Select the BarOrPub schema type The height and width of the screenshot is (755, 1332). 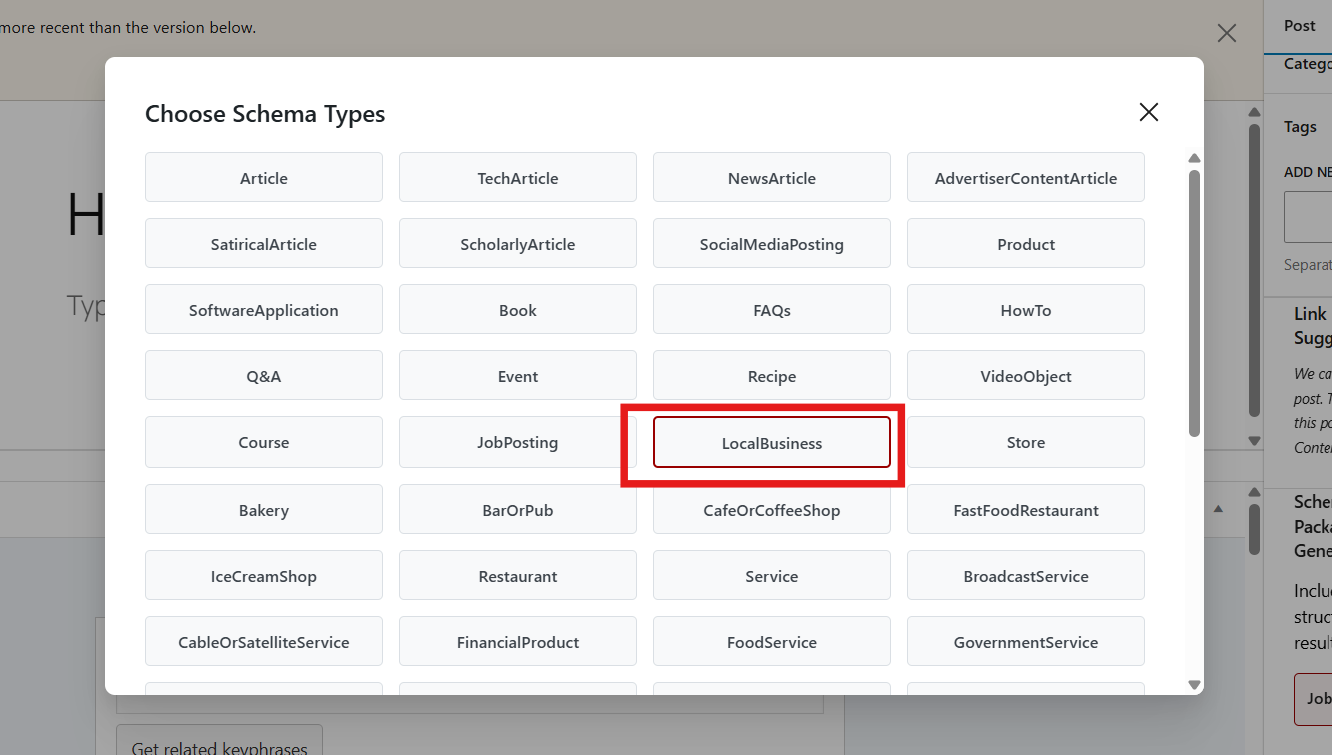pos(518,510)
